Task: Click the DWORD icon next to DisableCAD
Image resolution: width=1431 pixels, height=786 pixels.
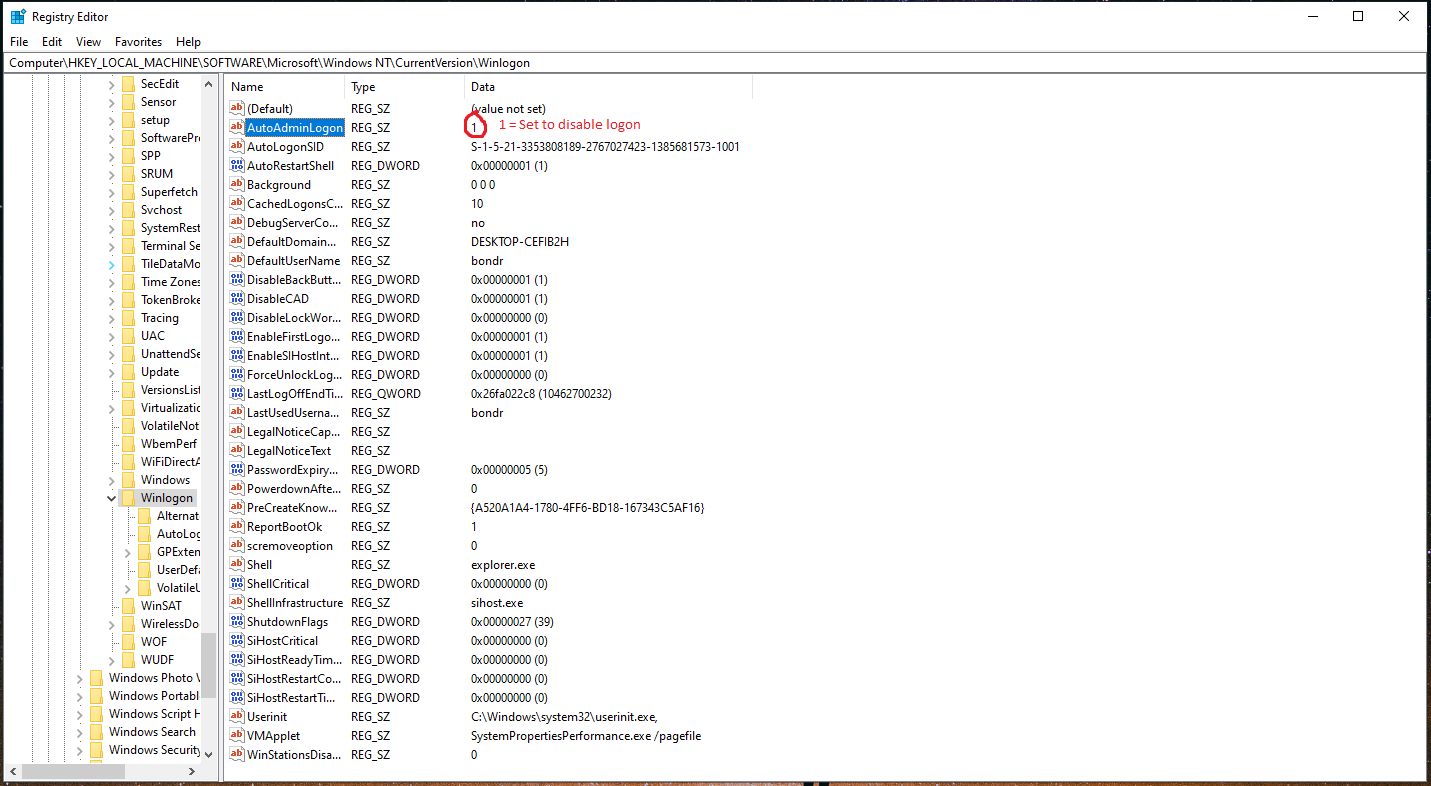Action: 234,298
